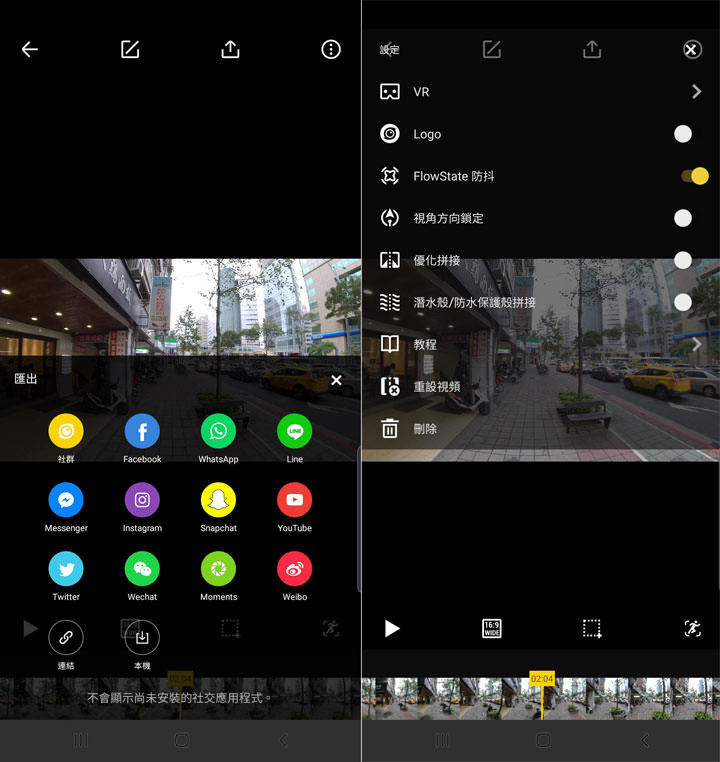This screenshot has height=762, width=720.
Task: Disable FlowState 防抖 stabilization switch
Action: [694, 176]
